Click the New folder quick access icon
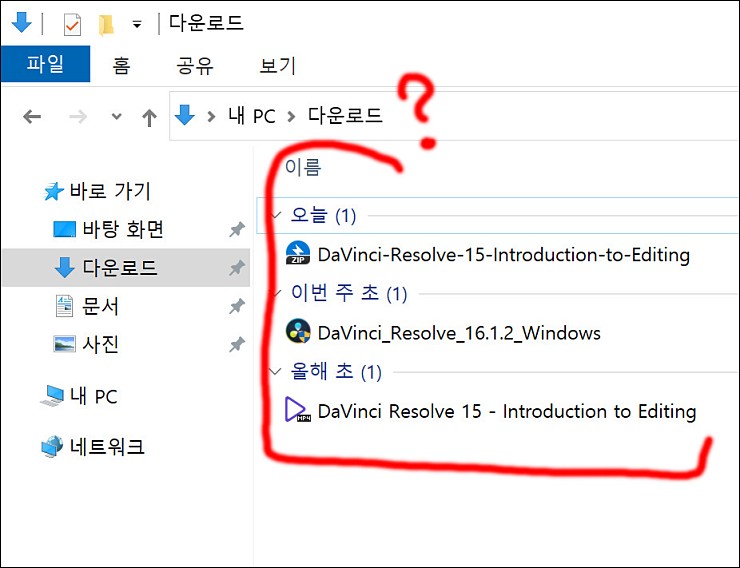Screen dimensions: 740x568 [x=106, y=25]
